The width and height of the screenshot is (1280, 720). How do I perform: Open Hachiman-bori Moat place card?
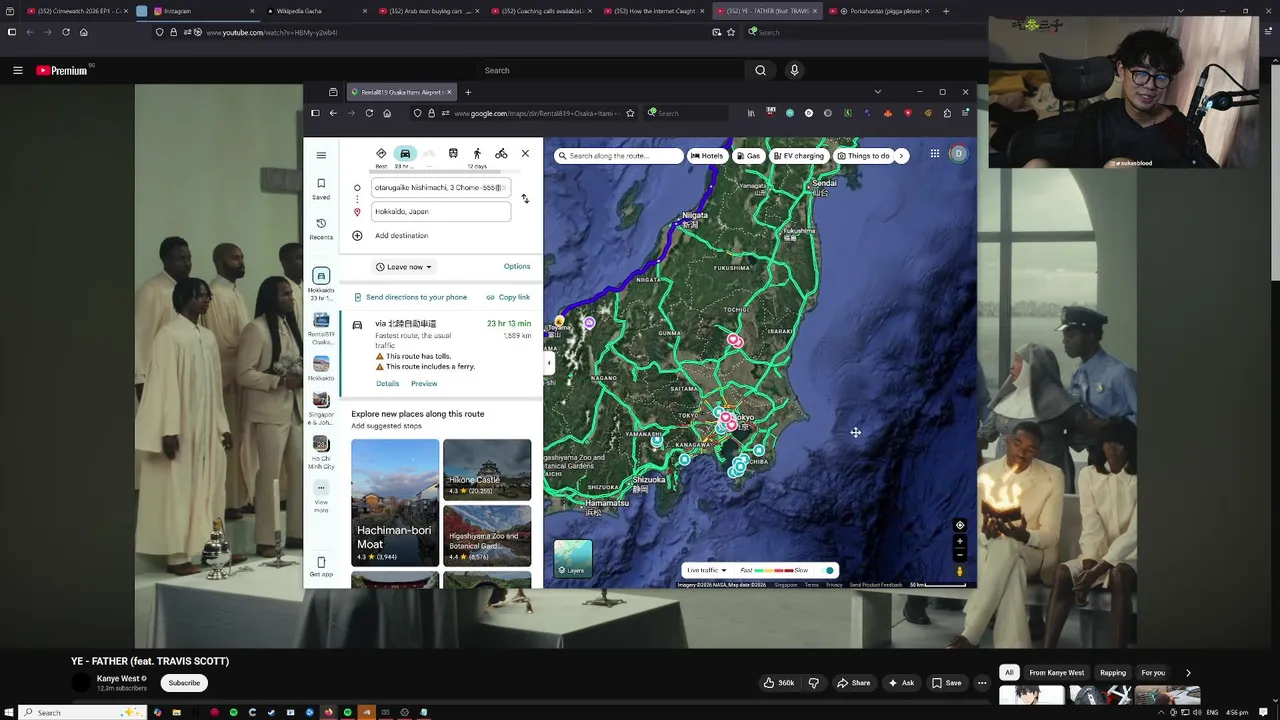395,503
